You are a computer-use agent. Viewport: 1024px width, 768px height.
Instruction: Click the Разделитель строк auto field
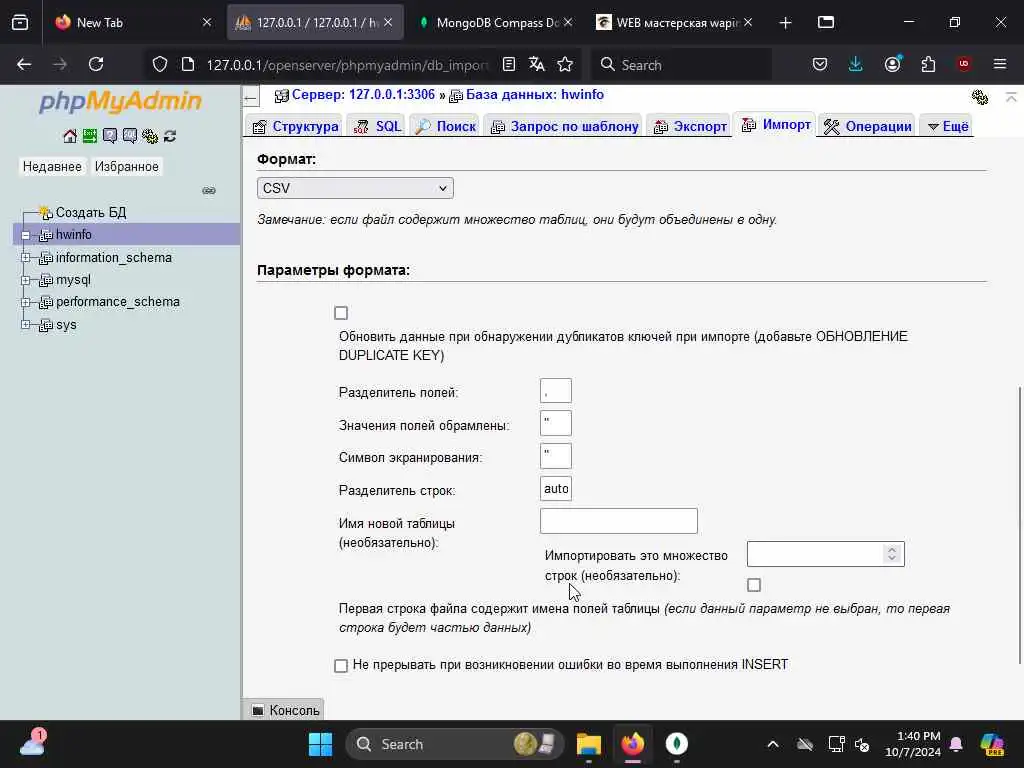[556, 488]
